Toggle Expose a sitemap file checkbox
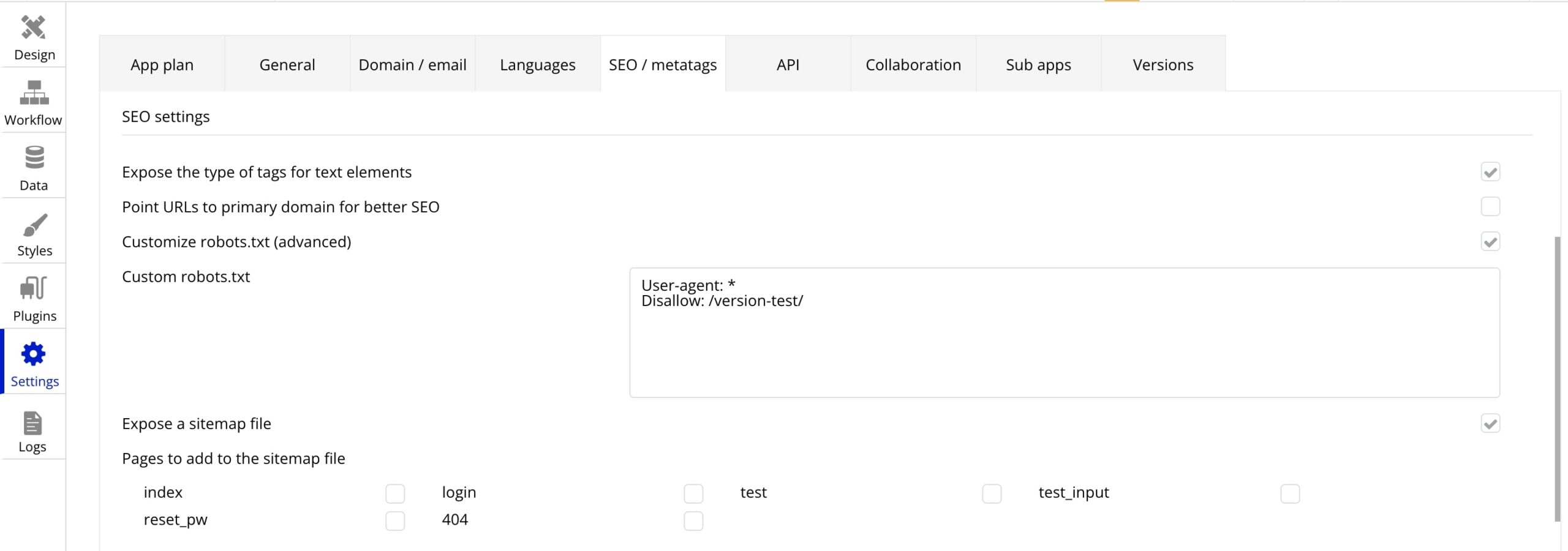This screenshot has height=551, width=1568. point(1490,424)
